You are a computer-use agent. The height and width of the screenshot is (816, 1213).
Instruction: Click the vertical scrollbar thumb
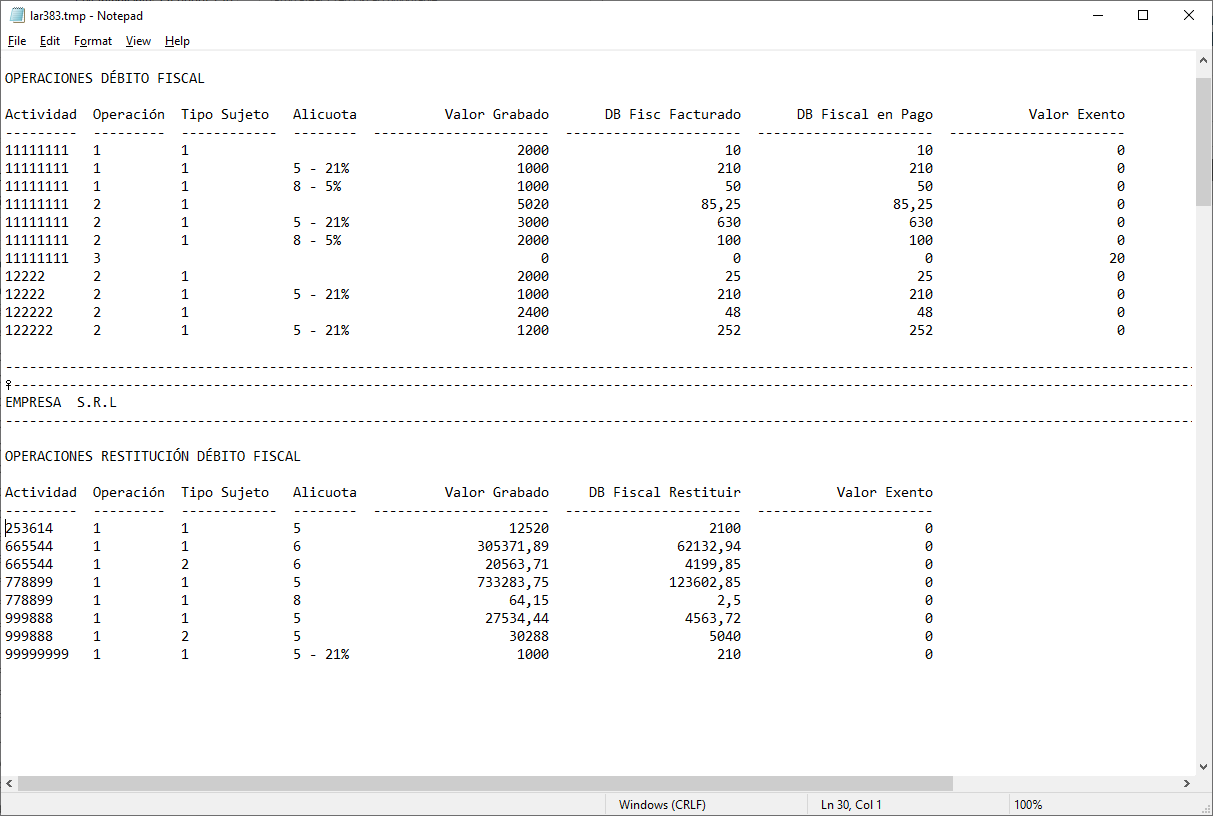1204,140
